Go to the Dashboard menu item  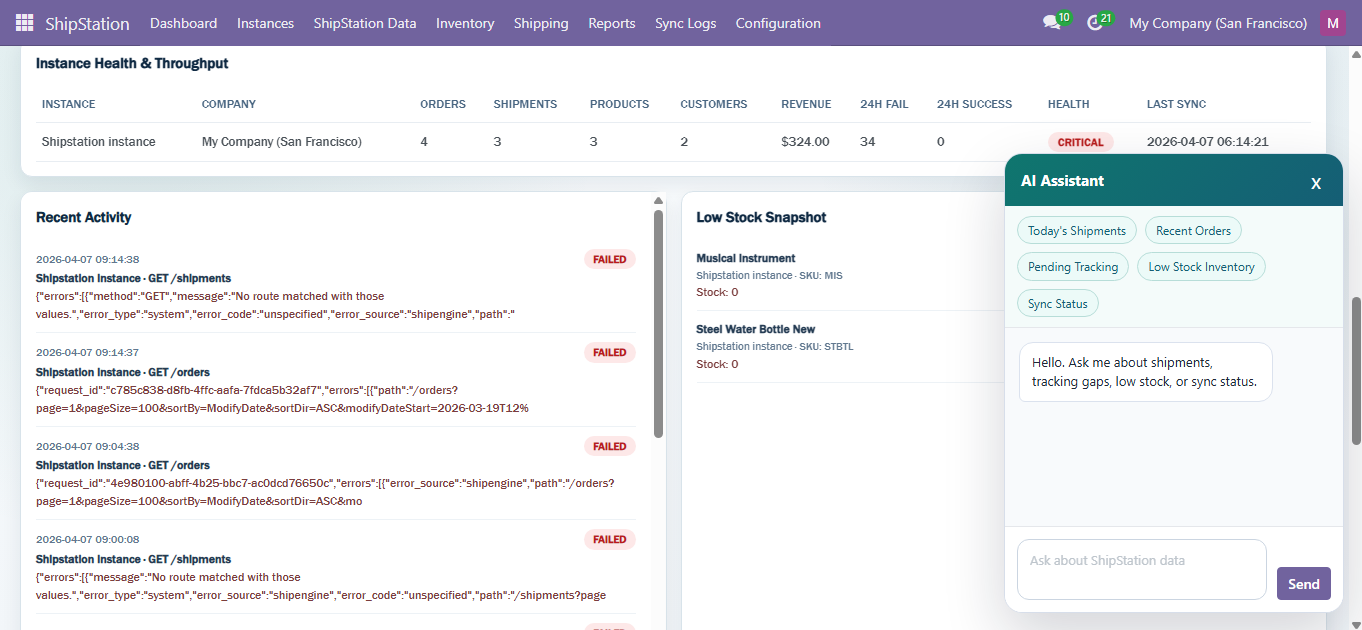[x=183, y=23]
